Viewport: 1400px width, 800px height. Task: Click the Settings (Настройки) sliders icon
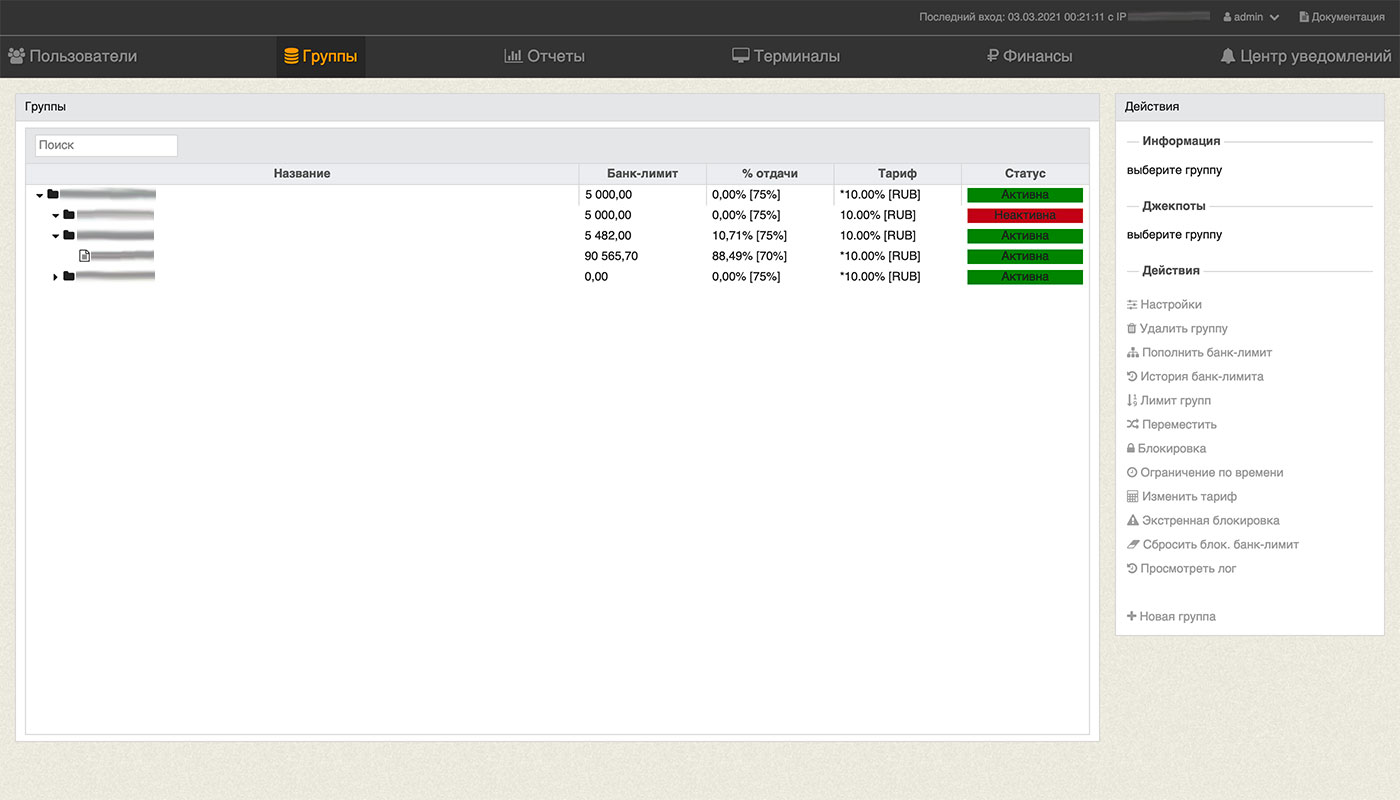pos(1132,305)
